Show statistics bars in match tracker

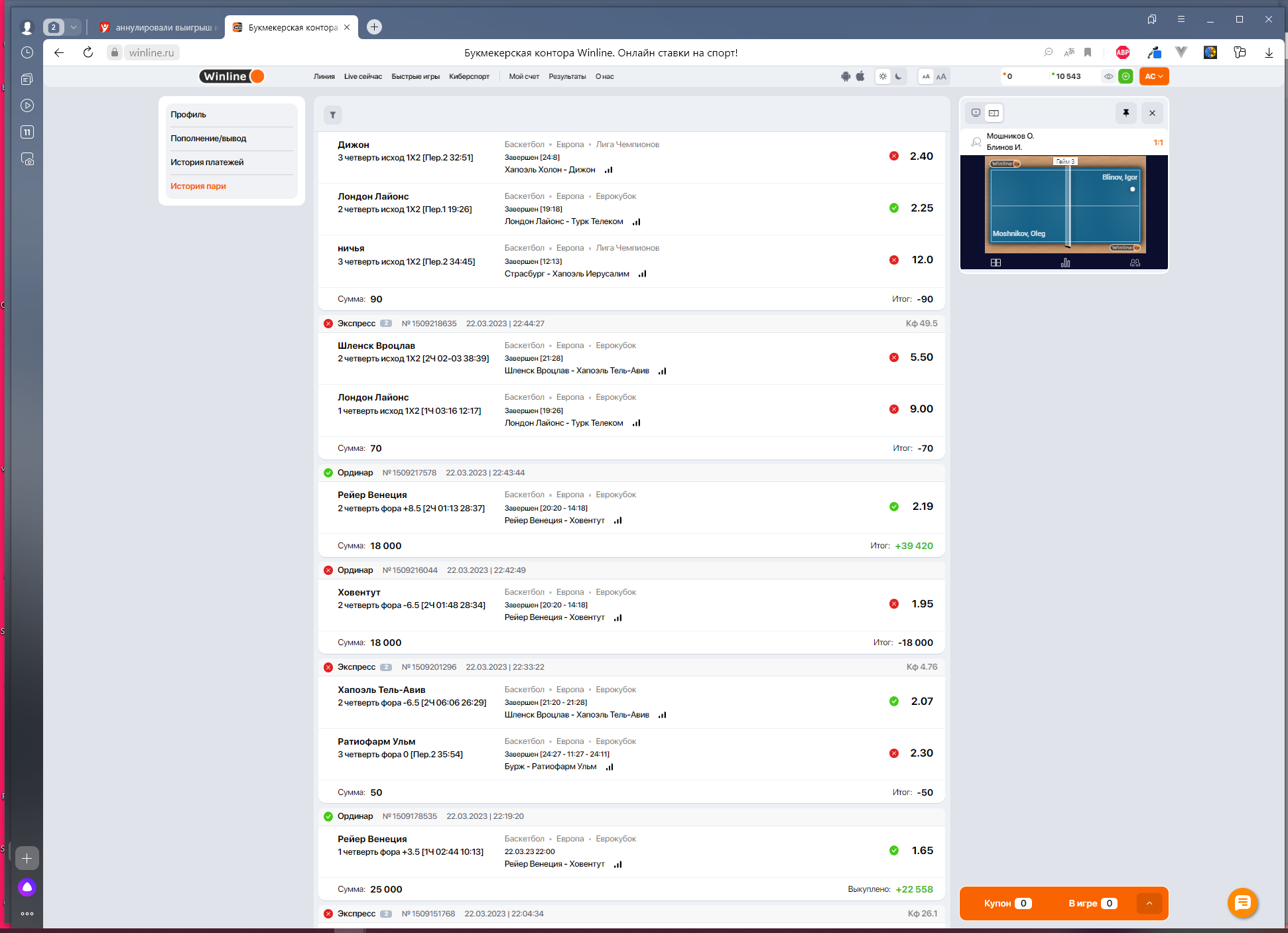click(1065, 263)
